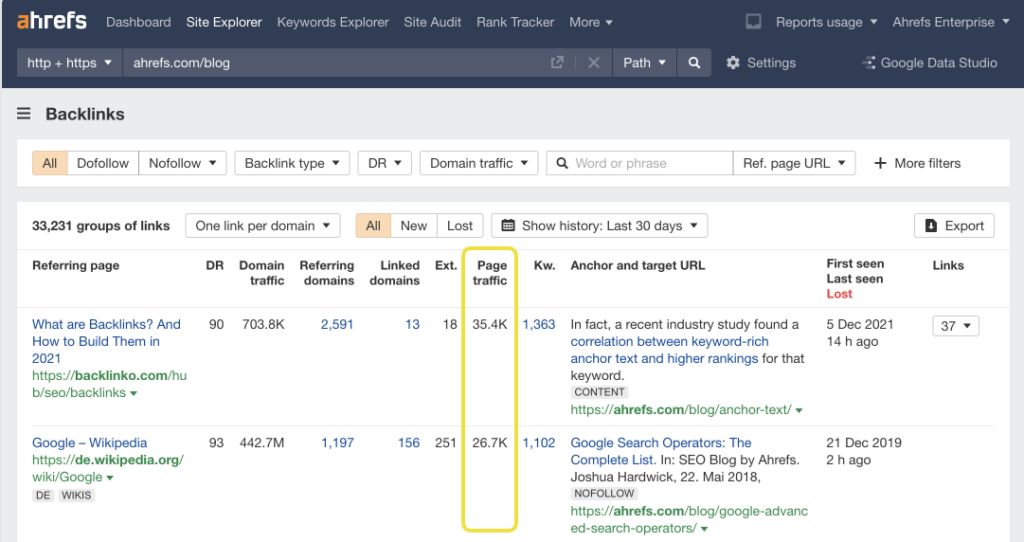Open Rank Tracker

(515, 22)
